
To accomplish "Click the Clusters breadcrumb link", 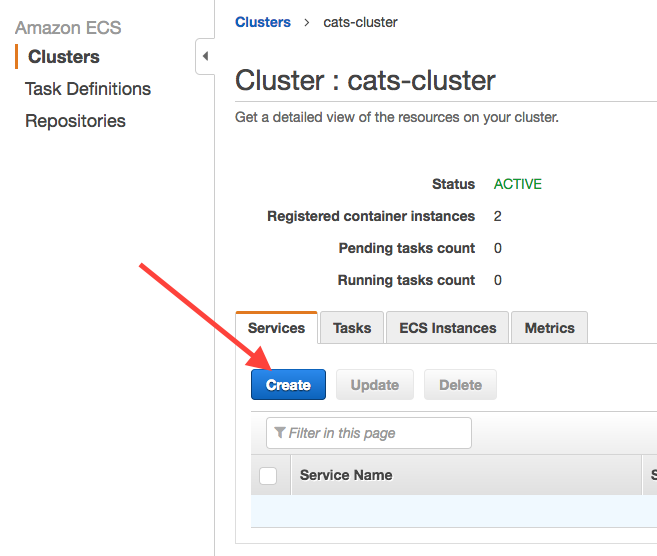I will 263,22.
